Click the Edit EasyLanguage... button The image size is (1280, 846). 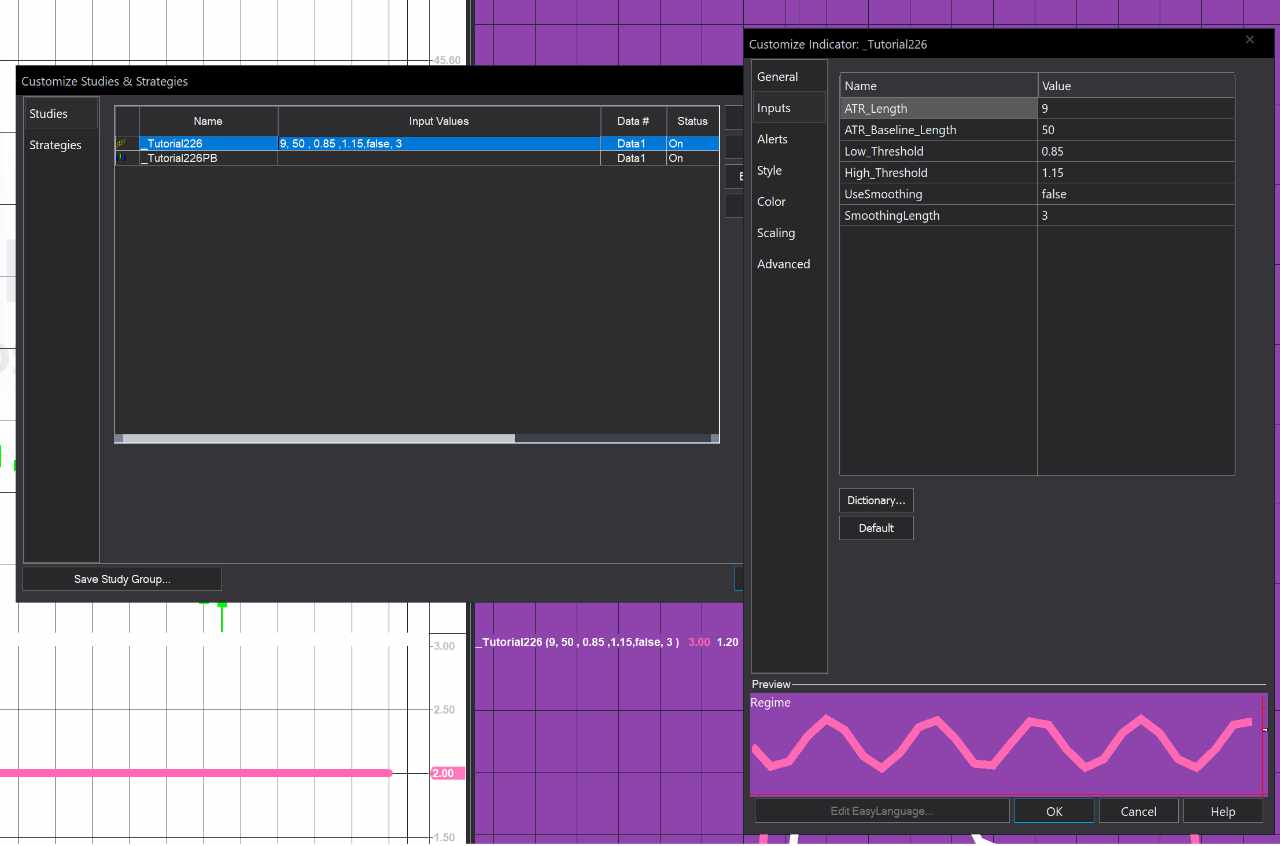(882, 811)
